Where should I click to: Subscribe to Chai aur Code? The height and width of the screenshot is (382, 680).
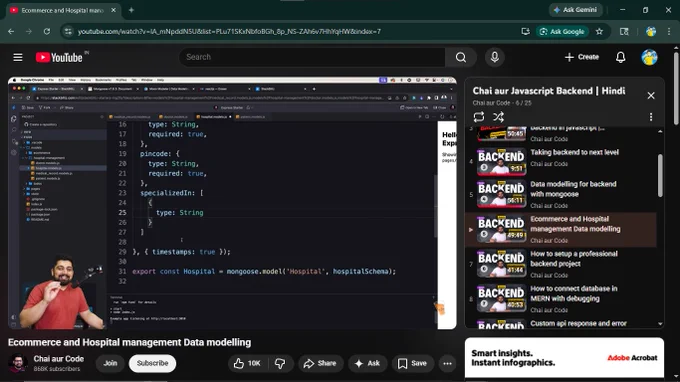tap(152, 363)
